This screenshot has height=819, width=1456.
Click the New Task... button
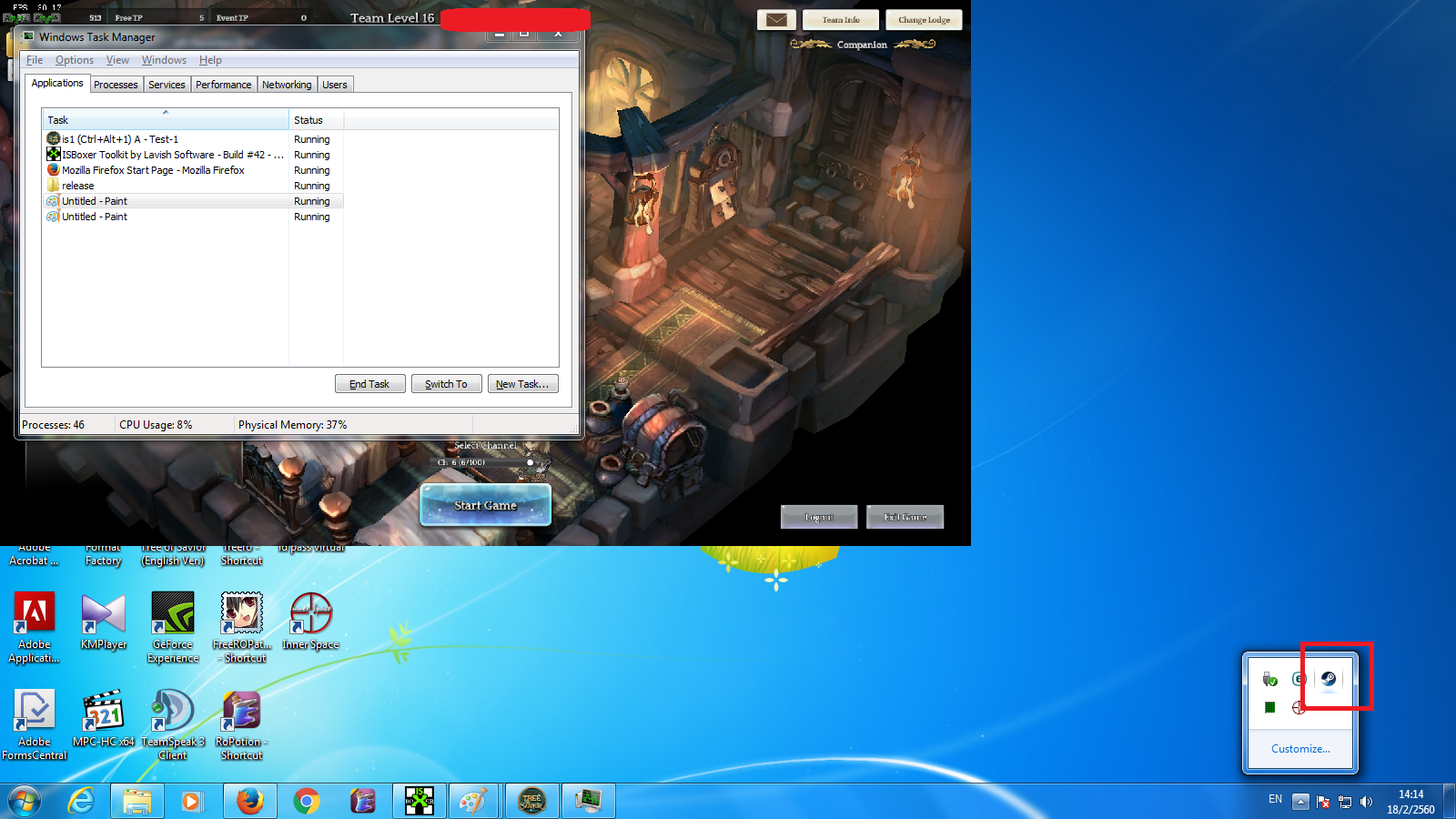tap(522, 384)
